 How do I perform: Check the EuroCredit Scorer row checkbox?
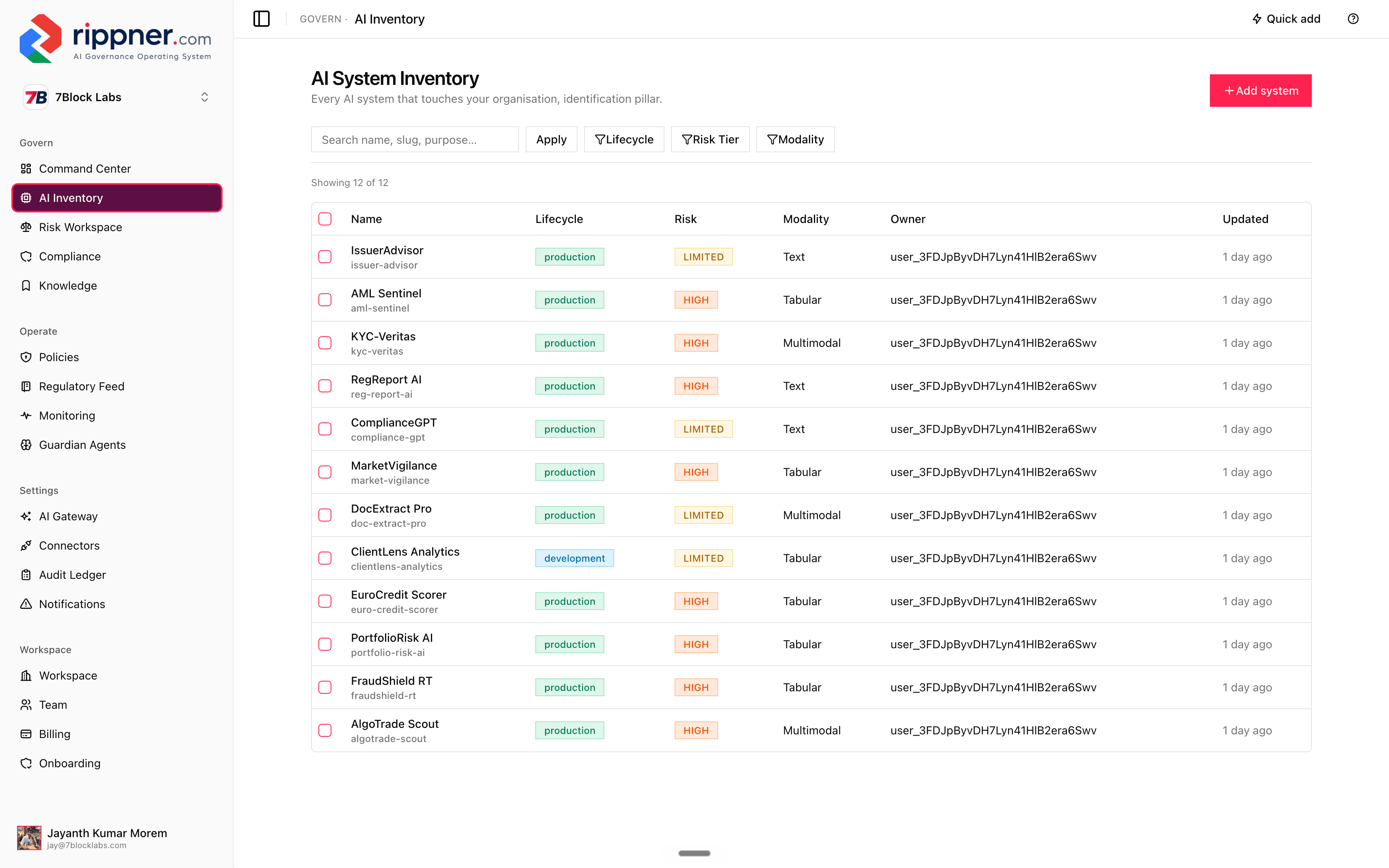click(325, 601)
